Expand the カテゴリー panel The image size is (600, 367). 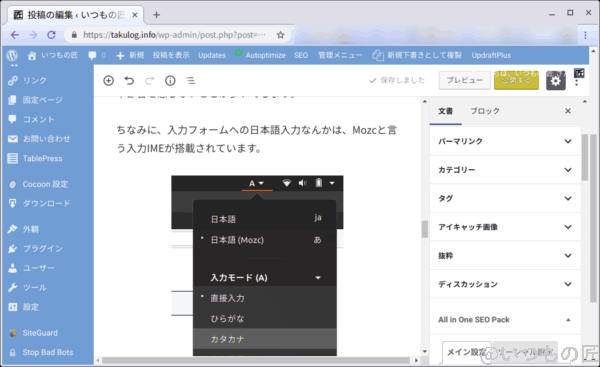coord(505,170)
